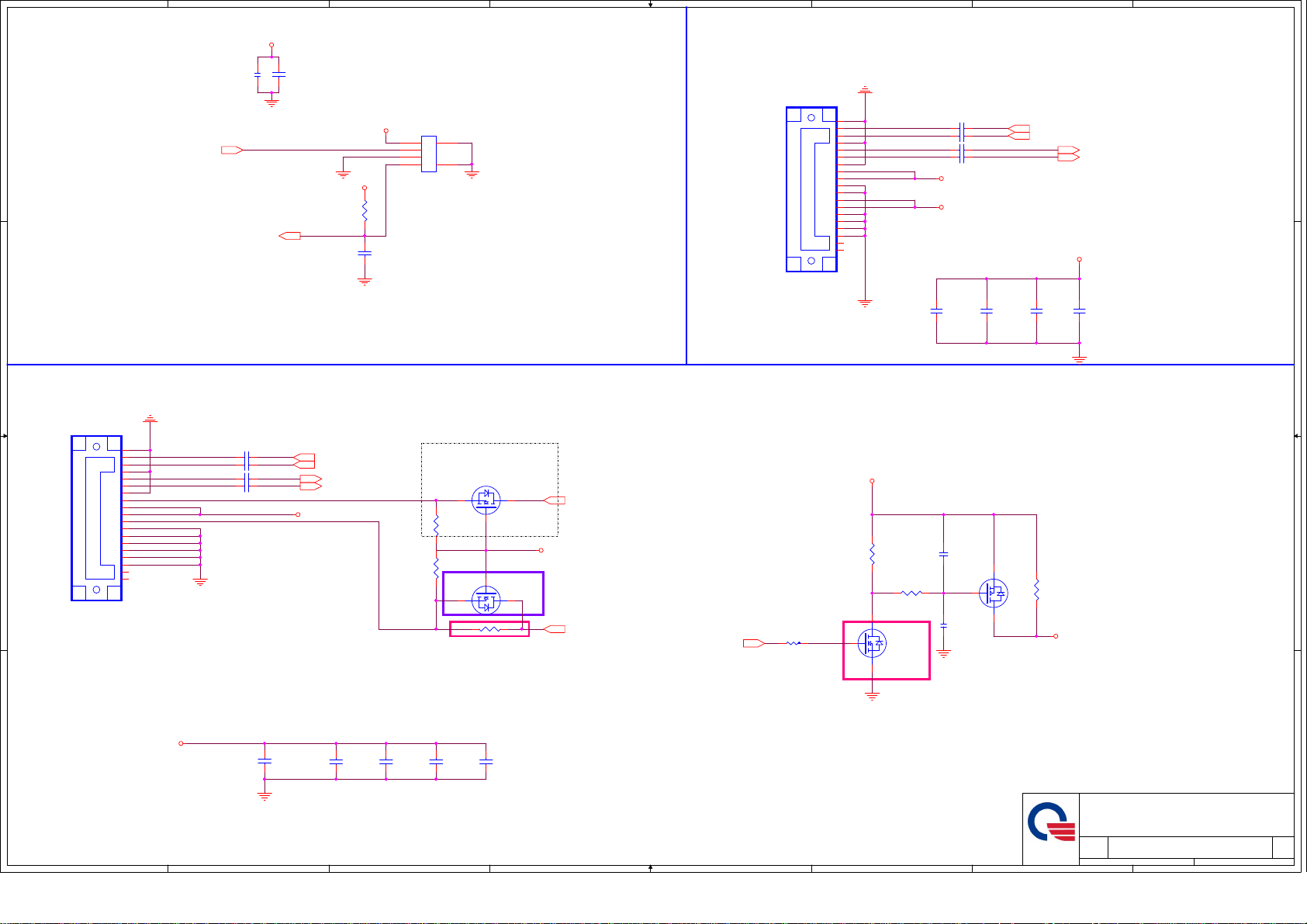The width and height of the screenshot is (1307, 924).
Task: Select the horizontal resistor beside the lower-left output port
Action: [x=489, y=629]
